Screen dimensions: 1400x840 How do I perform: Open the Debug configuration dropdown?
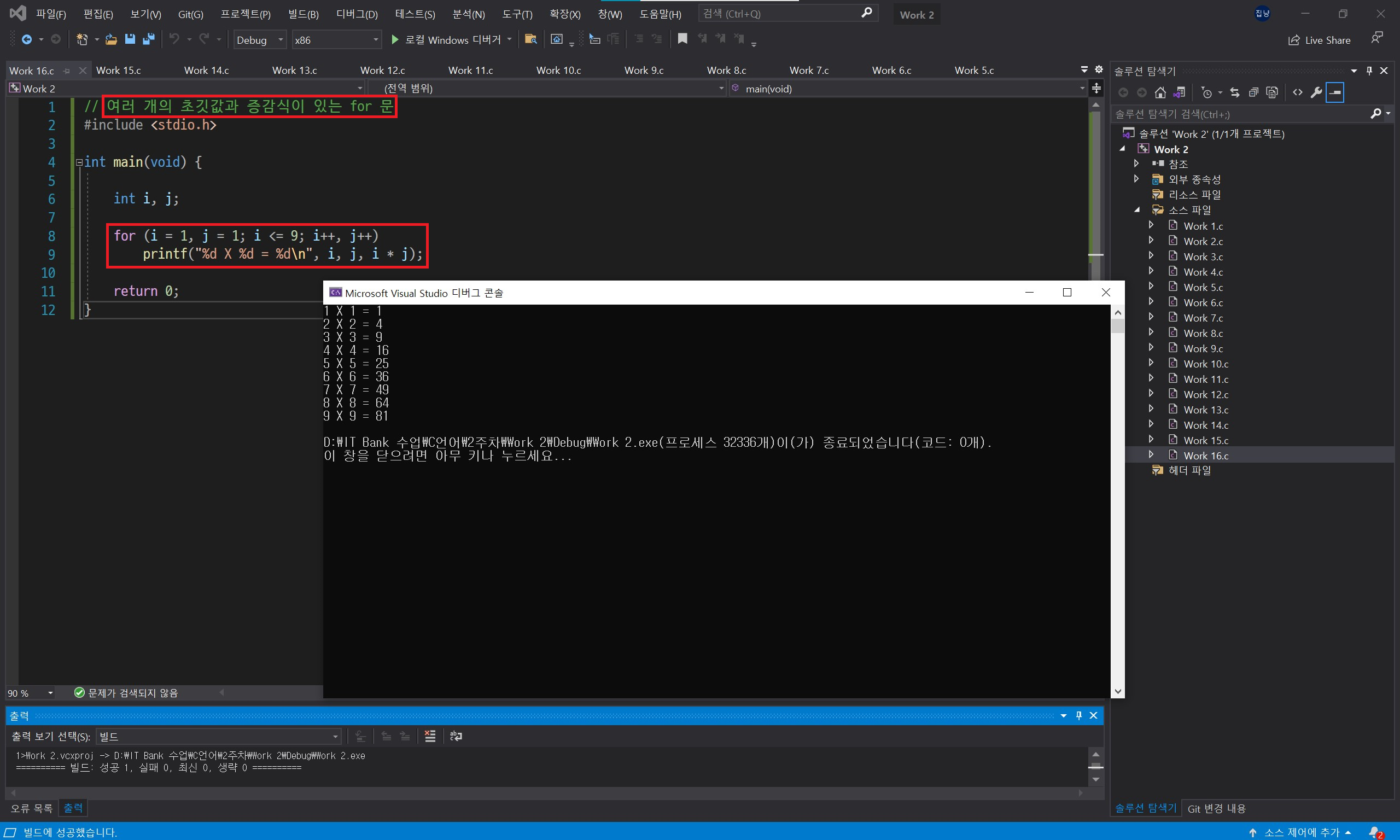coord(260,39)
